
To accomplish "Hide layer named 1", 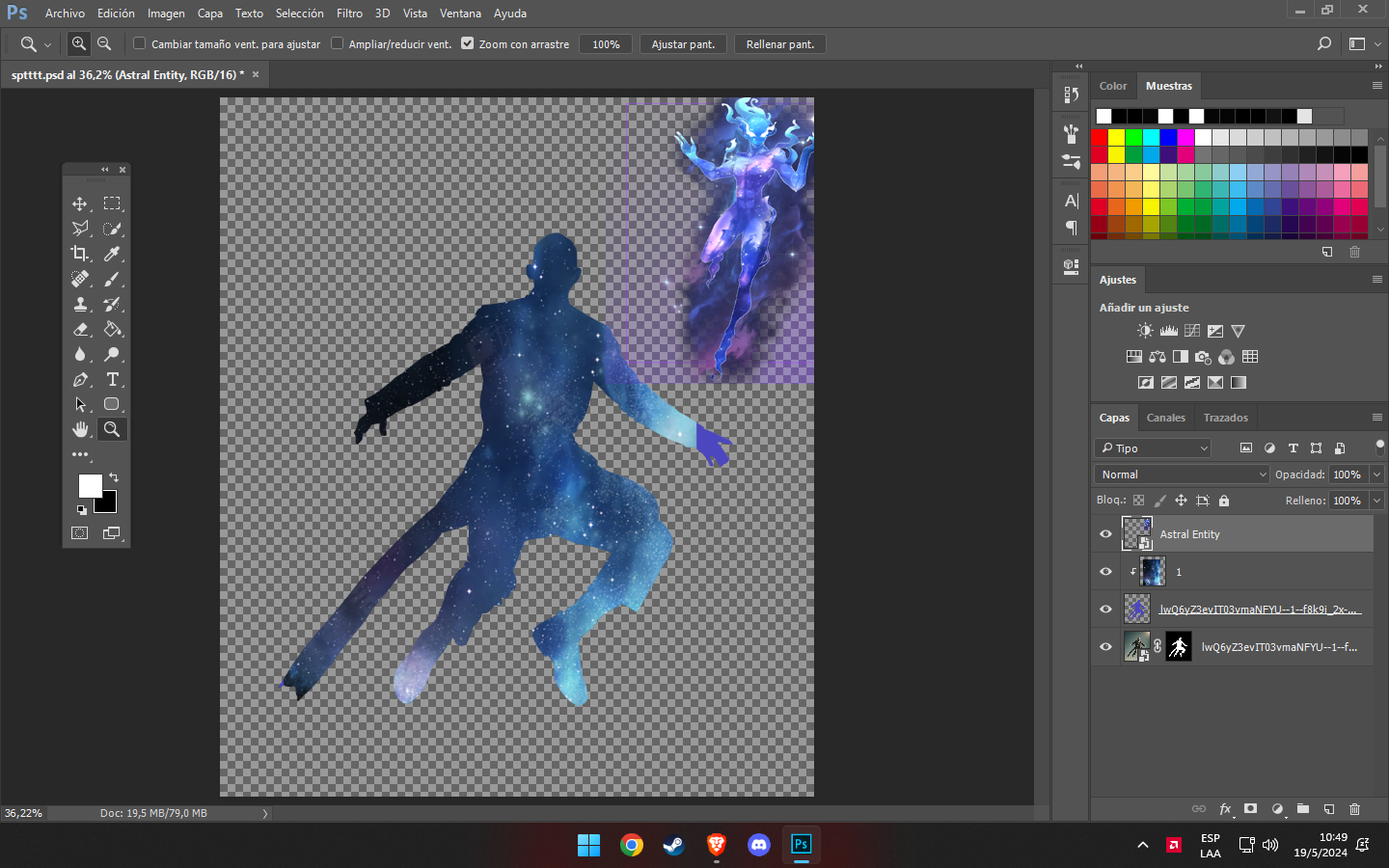I will (1106, 572).
